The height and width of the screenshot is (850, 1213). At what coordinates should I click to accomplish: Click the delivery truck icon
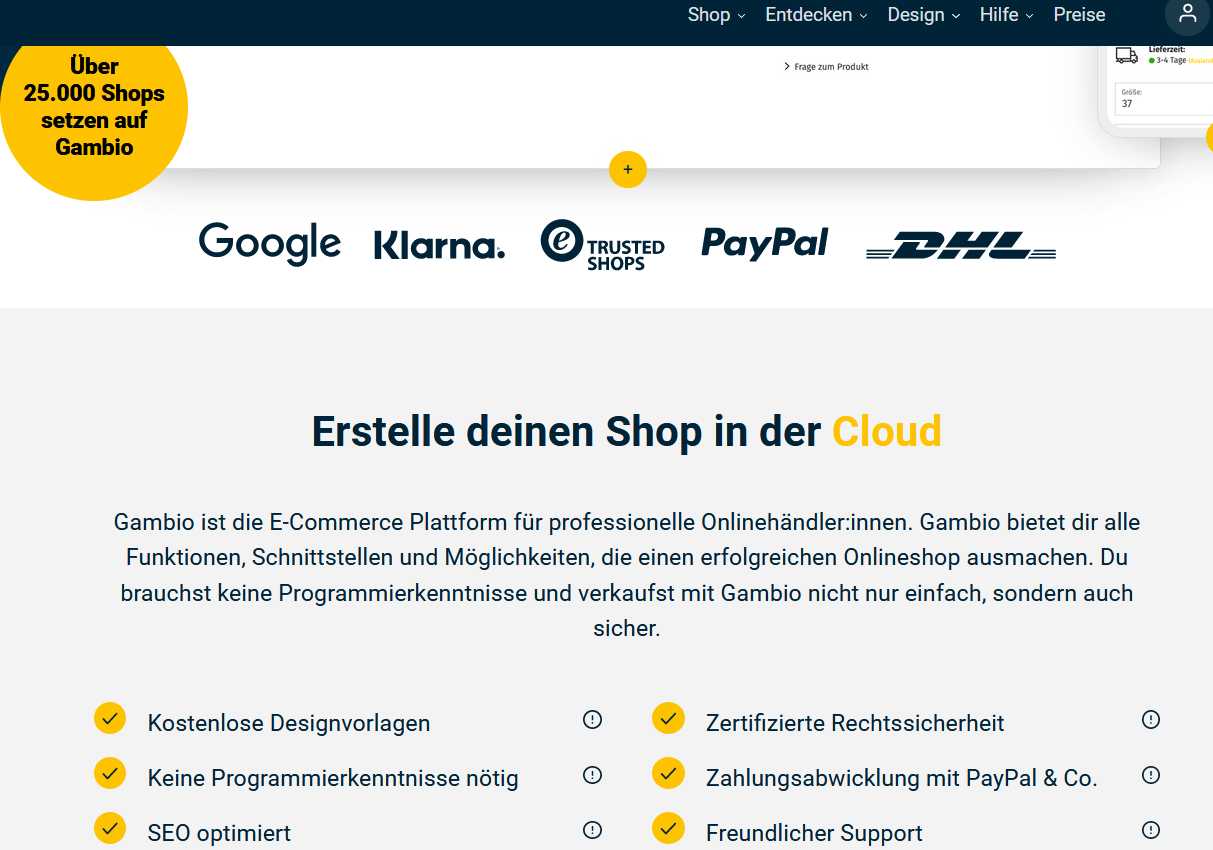(1127, 56)
